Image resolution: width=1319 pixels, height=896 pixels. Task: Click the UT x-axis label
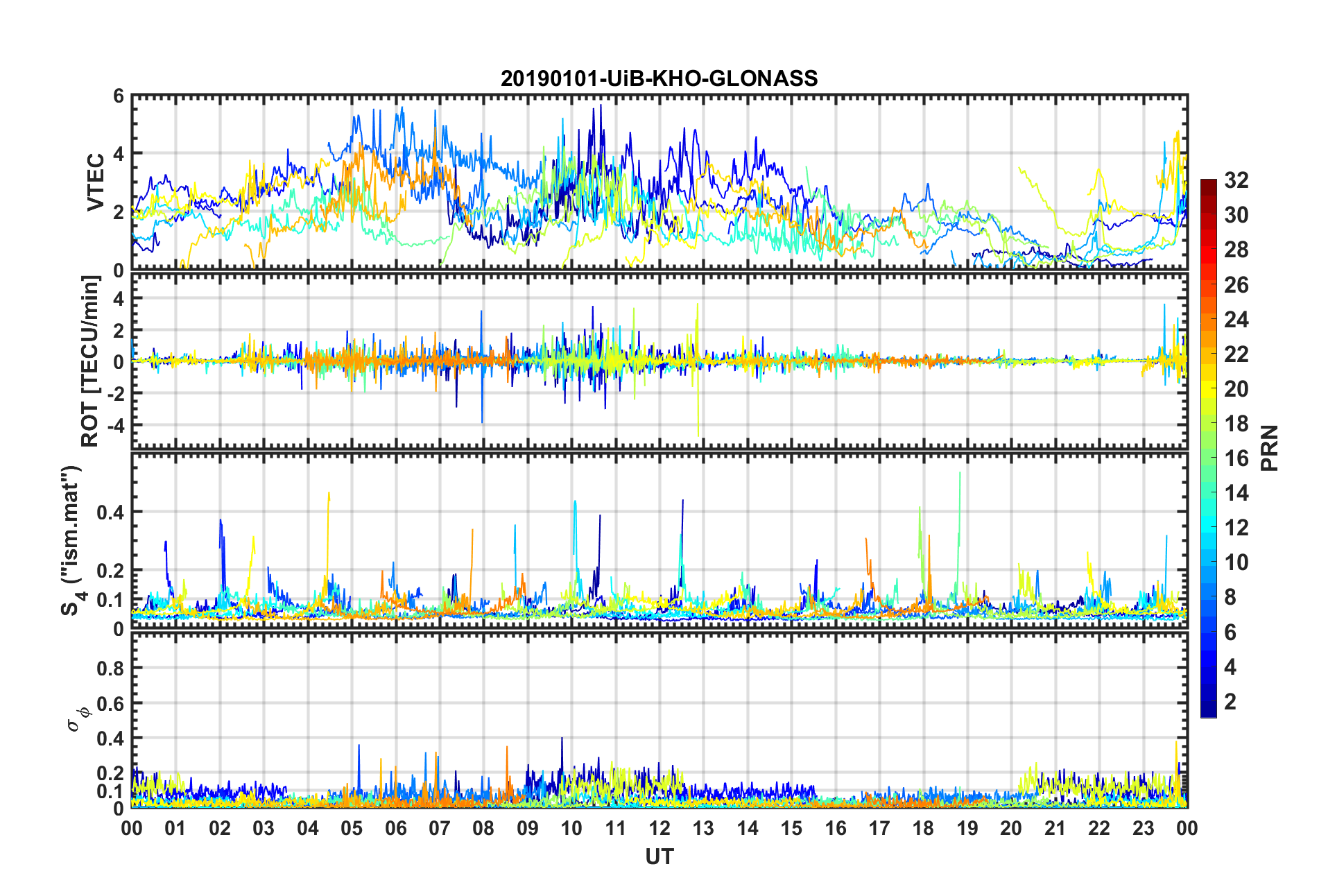[x=659, y=857]
